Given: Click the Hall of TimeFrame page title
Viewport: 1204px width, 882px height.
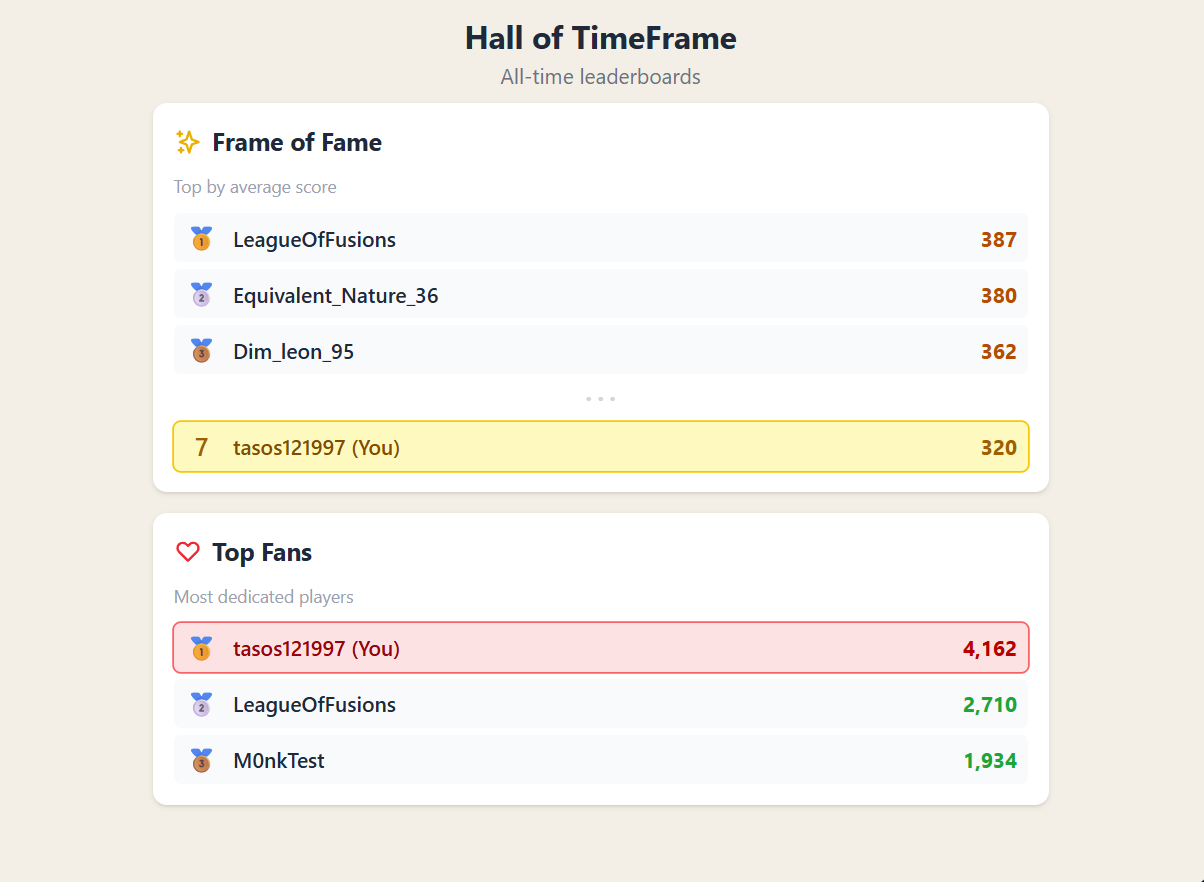Looking at the screenshot, I should coord(601,38).
